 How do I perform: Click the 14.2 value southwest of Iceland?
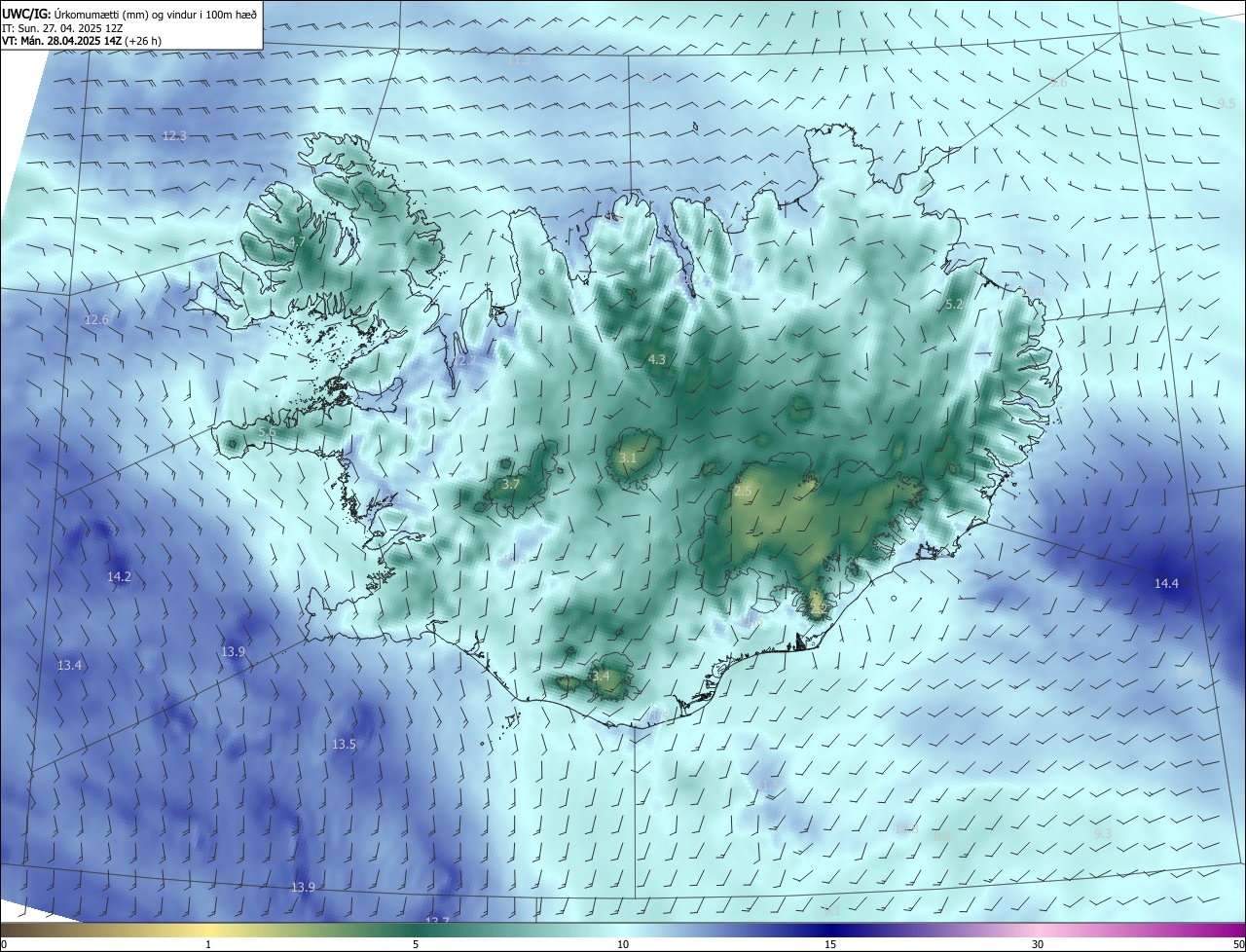(119, 577)
